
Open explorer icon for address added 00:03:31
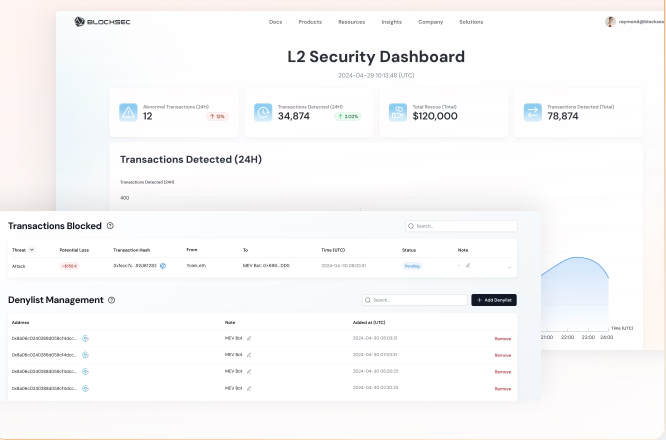tap(85, 338)
